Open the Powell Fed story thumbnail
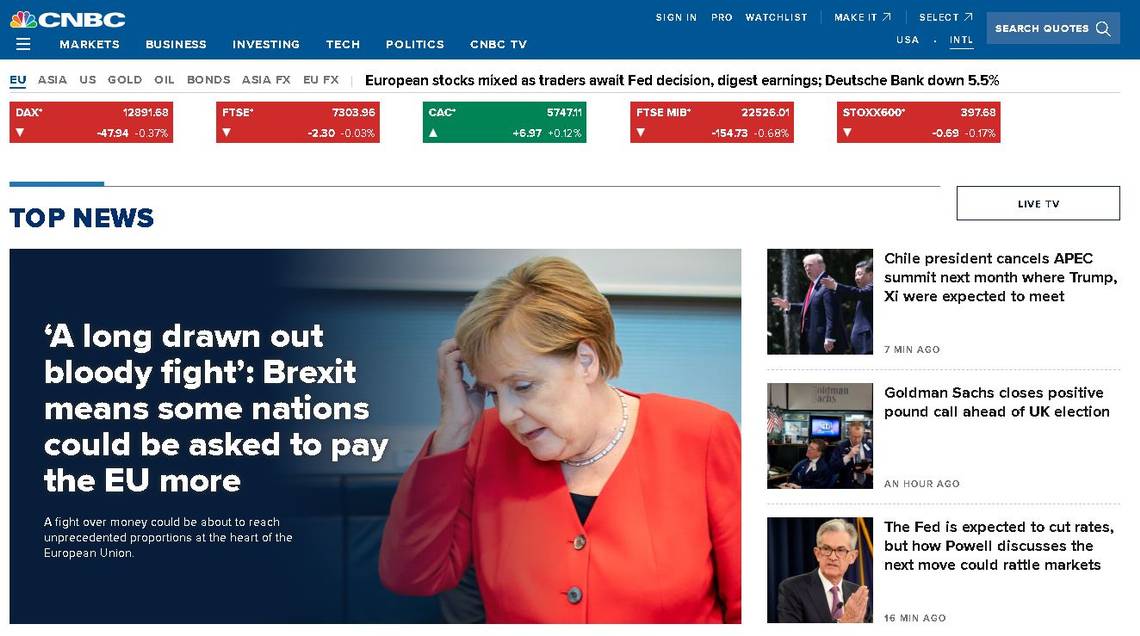 click(x=820, y=570)
